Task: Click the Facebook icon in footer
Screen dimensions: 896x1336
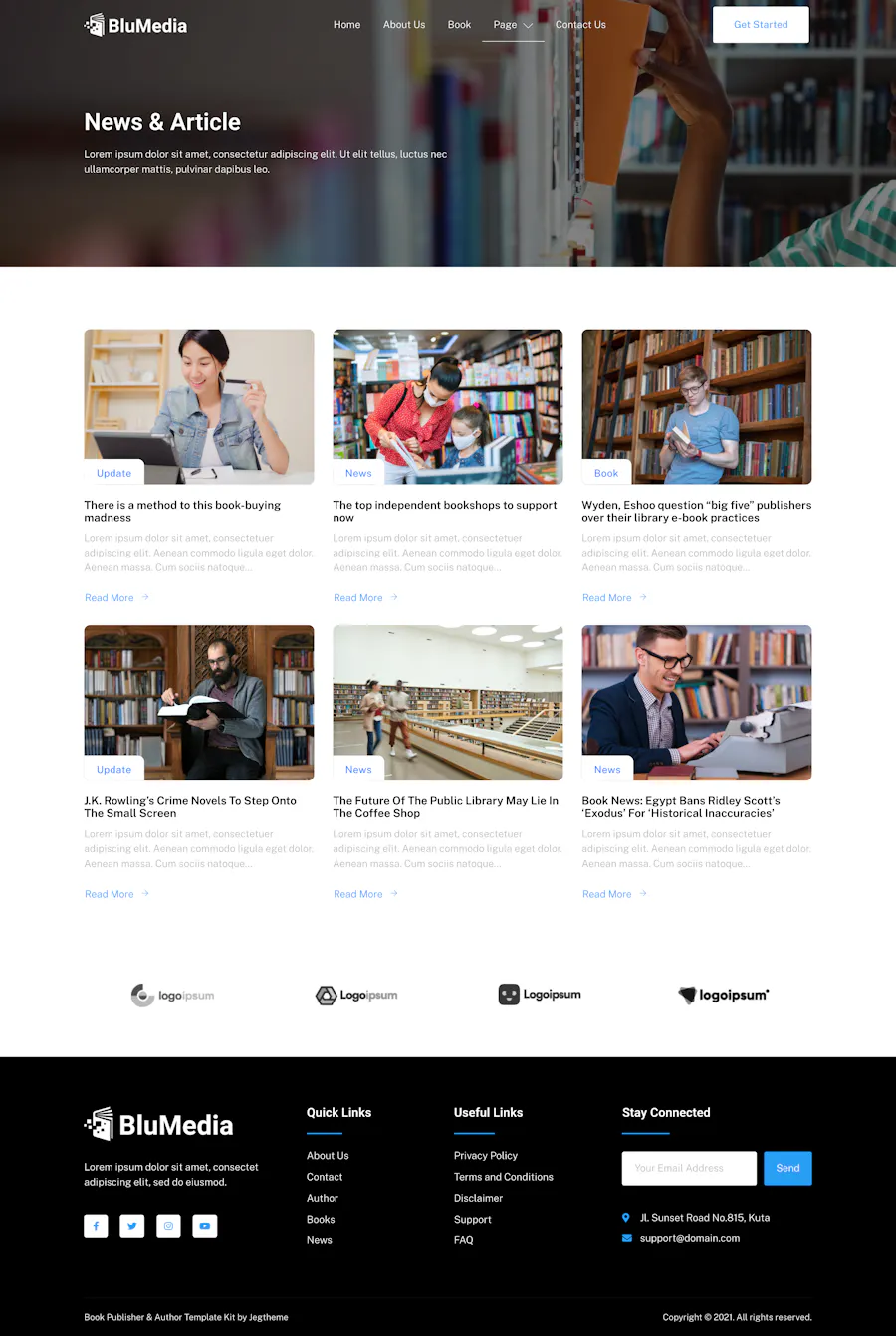Action: [x=96, y=1225]
